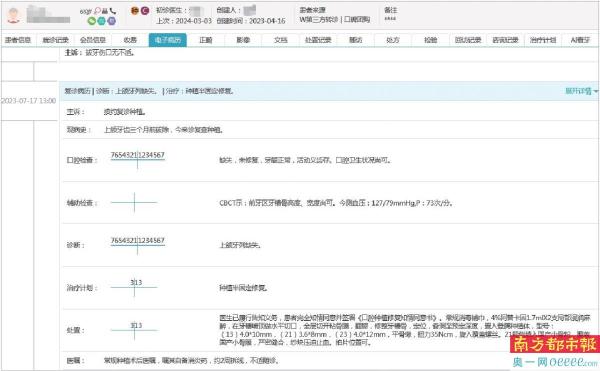This screenshot has width=600, height=371.
Task: Click the oral exam findings text
Action: pos(305,160)
